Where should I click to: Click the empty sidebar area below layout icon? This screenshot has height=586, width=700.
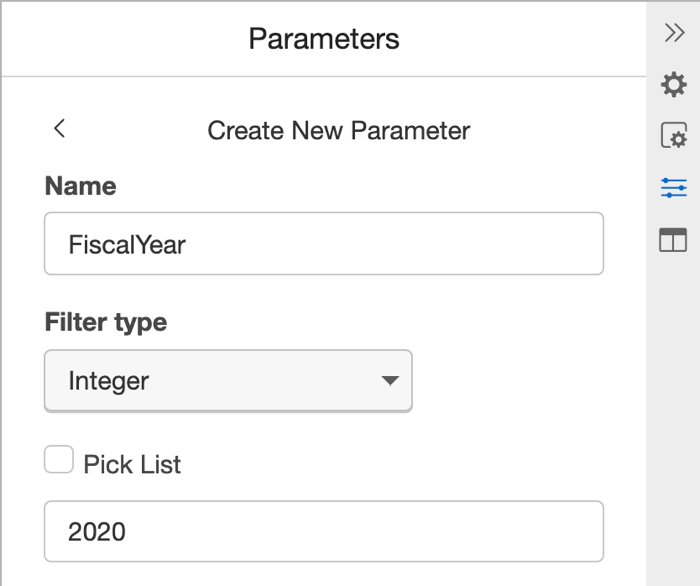click(674, 420)
